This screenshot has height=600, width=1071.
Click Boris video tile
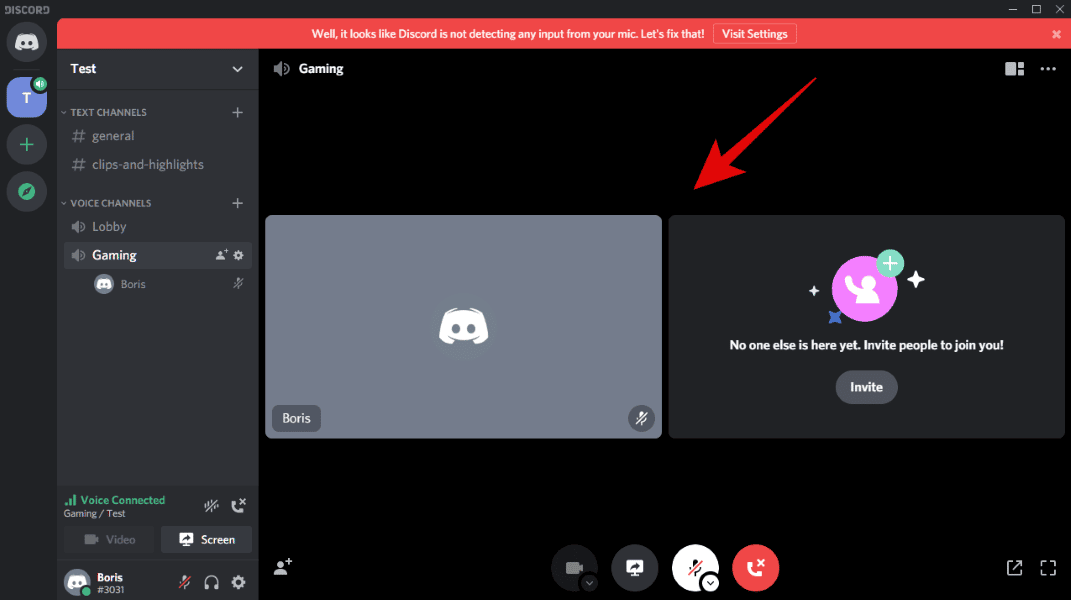pos(463,327)
